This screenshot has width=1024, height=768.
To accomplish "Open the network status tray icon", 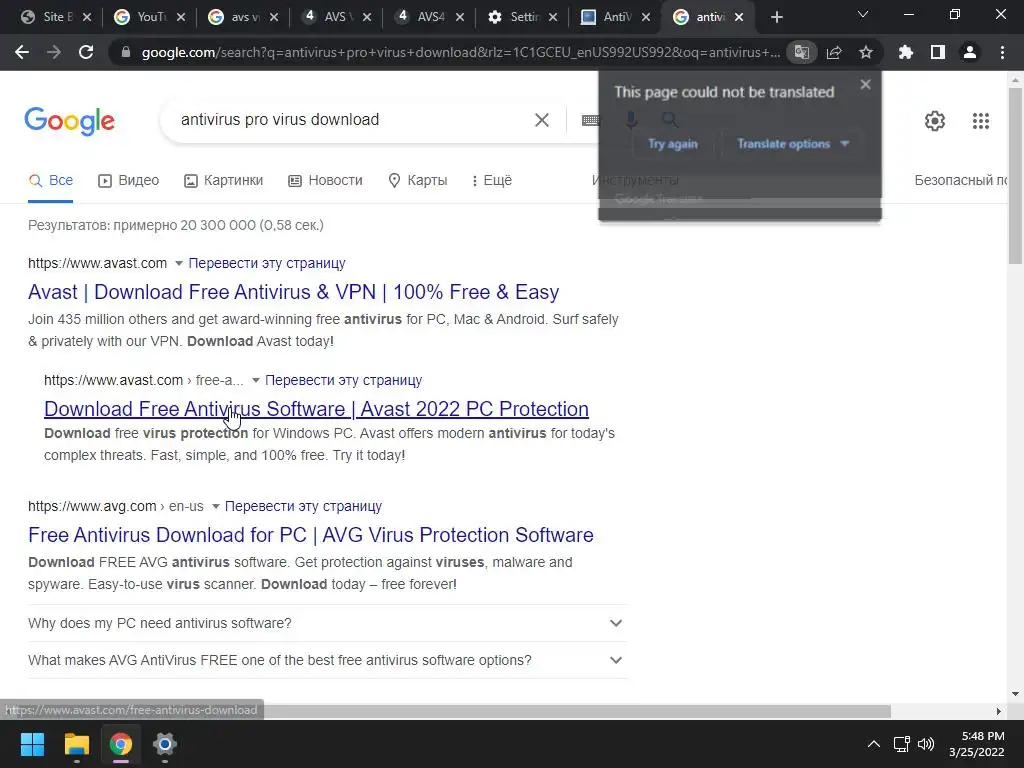I will (x=902, y=744).
